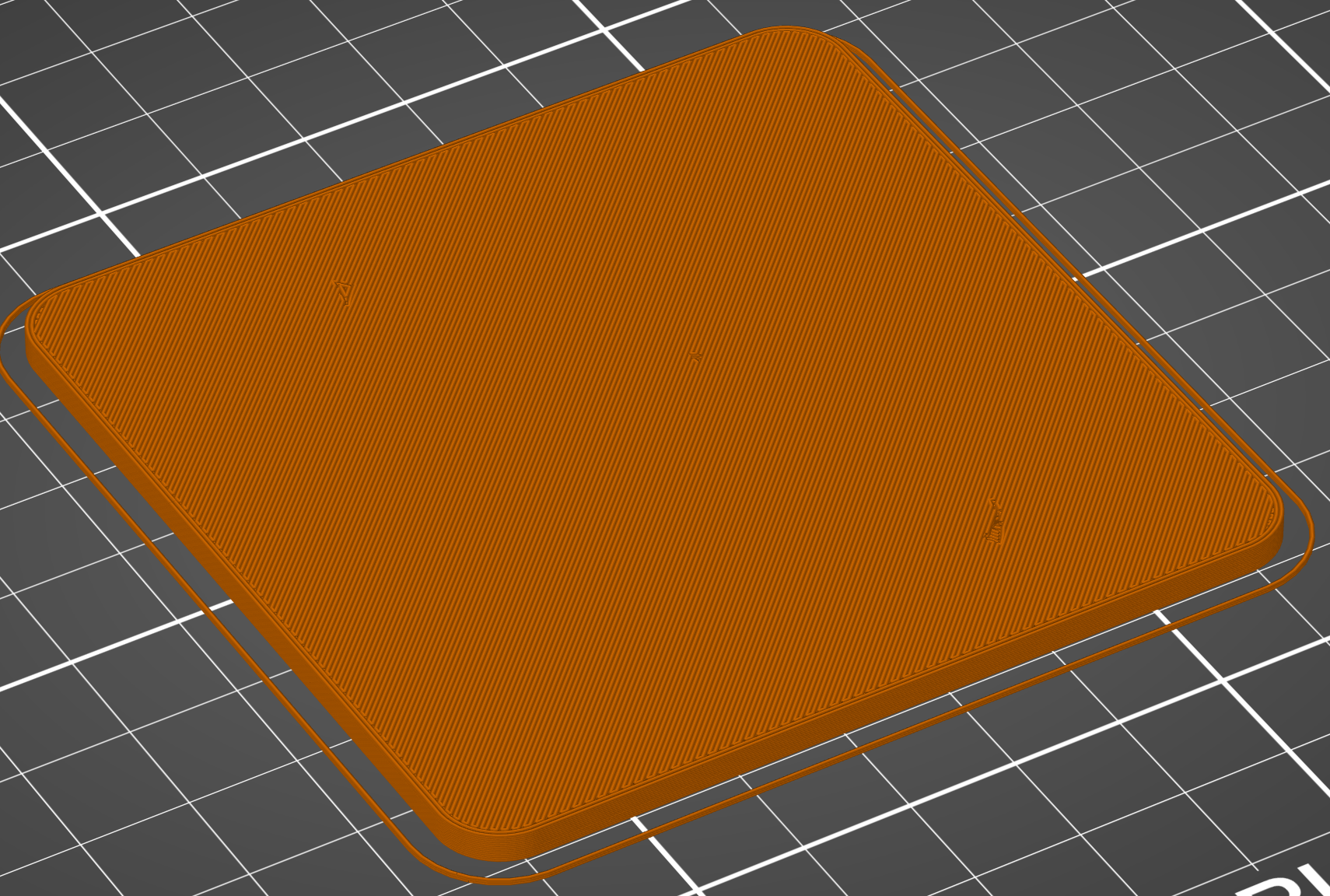Click the embossed arrow mark near the model's top-left
The width and height of the screenshot is (1330, 896).
[x=343, y=292]
